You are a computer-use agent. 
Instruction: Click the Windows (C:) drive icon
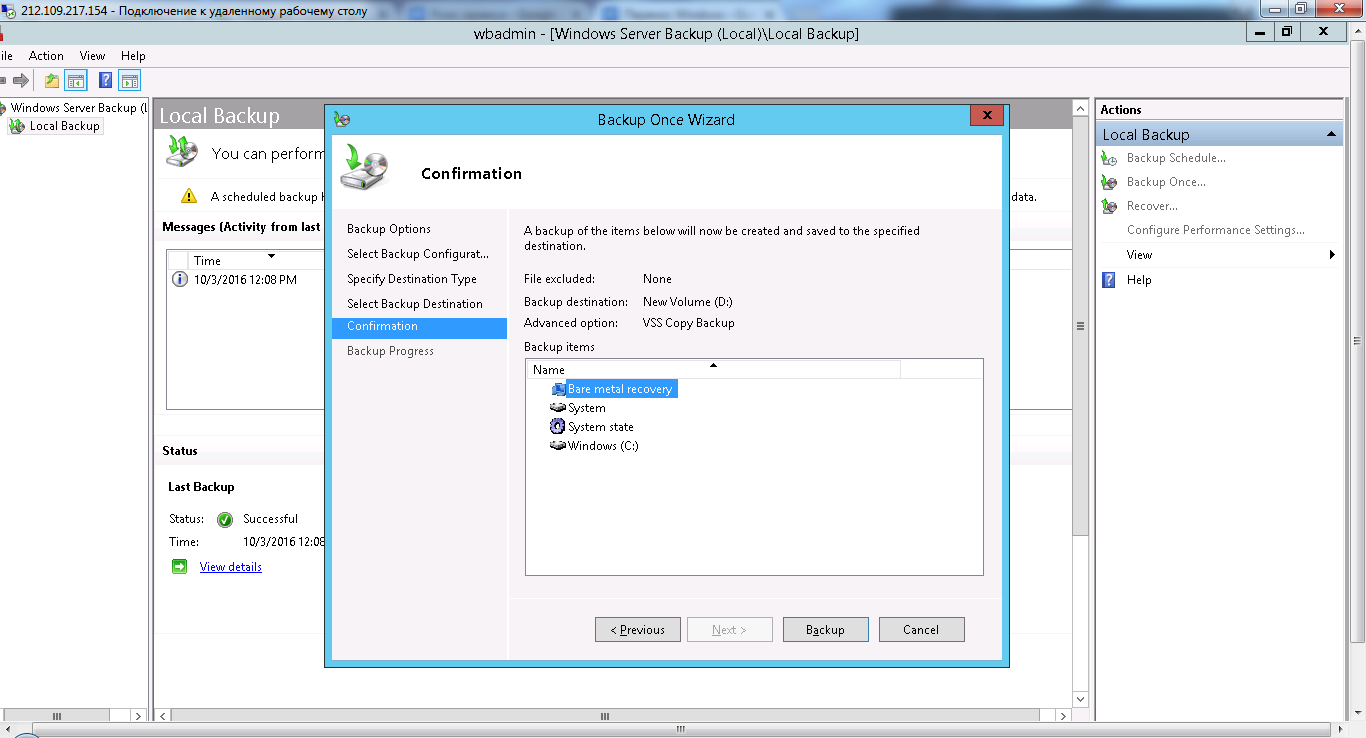558,446
